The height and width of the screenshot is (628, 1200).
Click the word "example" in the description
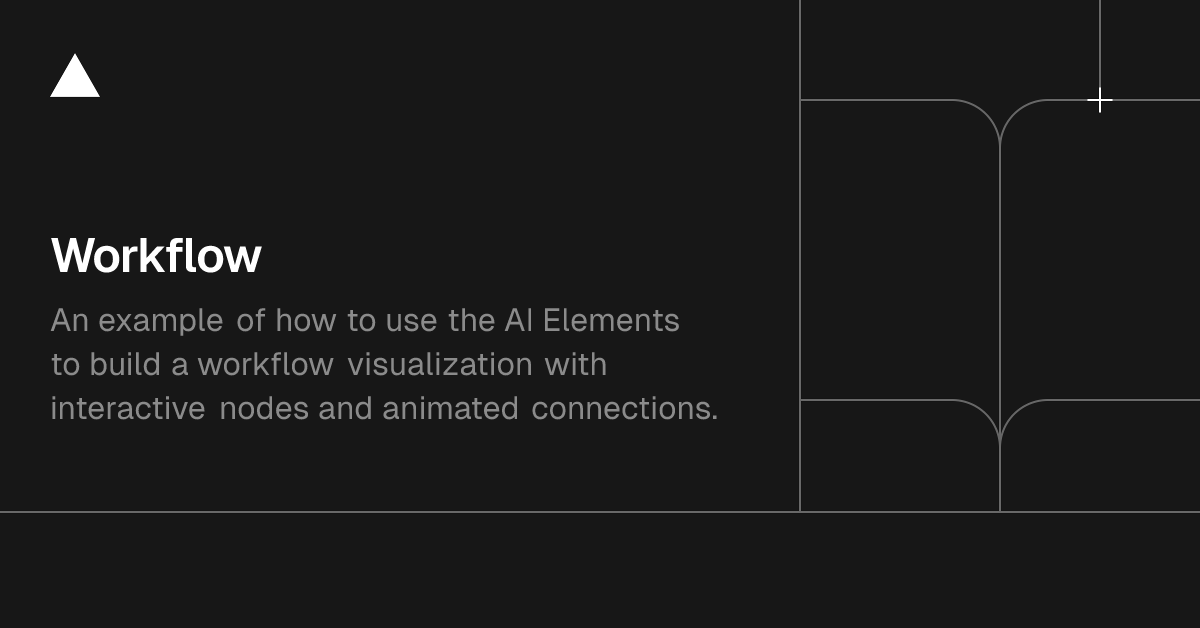(x=161, y=321)
